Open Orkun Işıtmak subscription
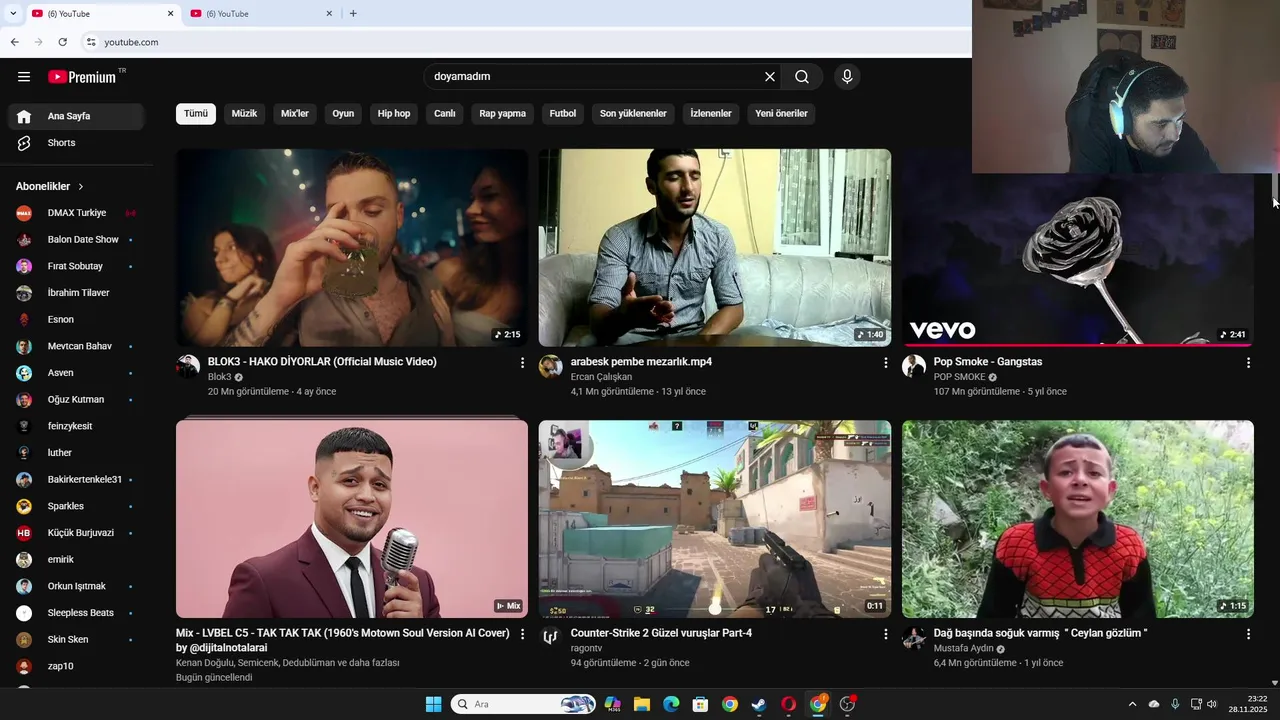The image size is (1280, 720). (76, 586)
